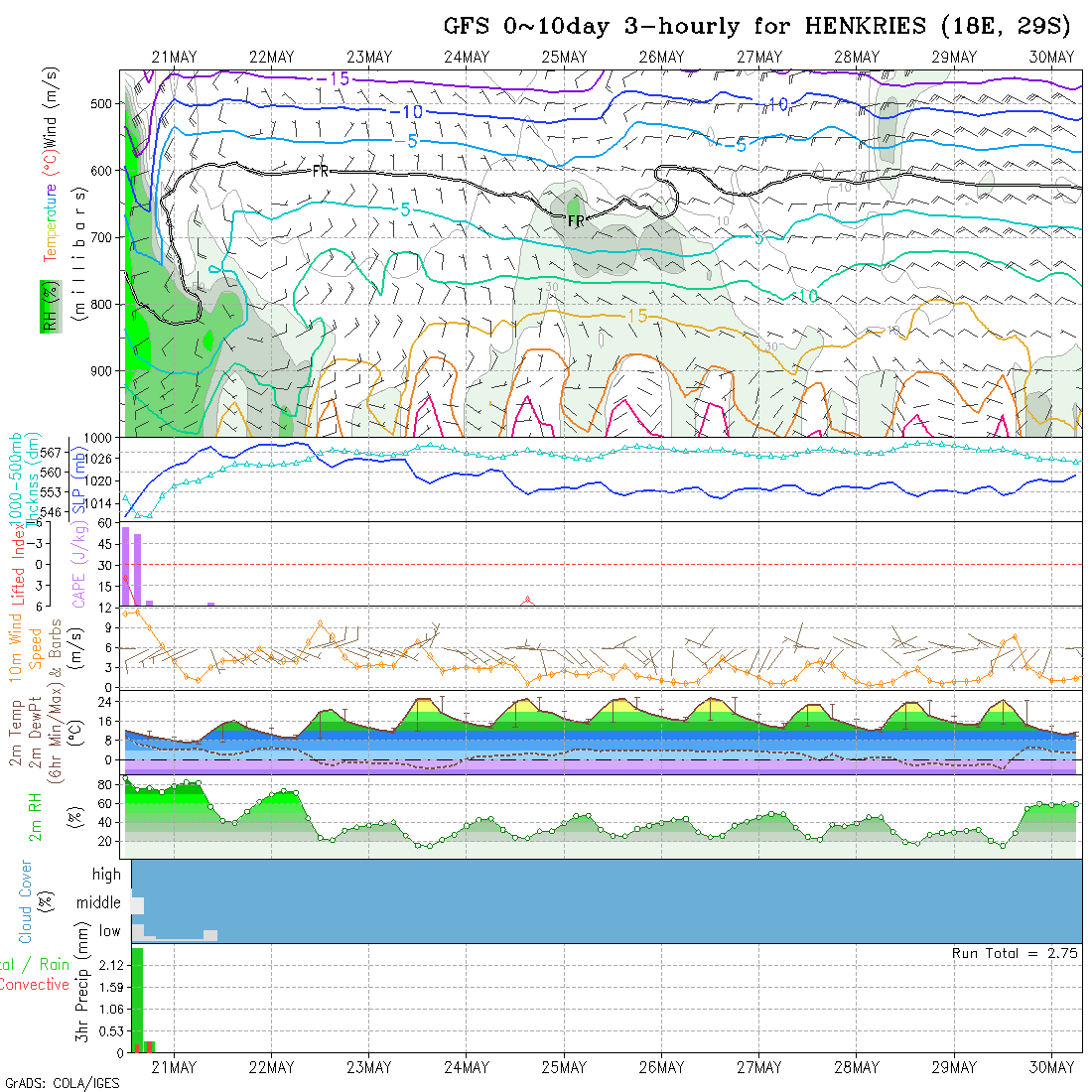Select the 'middle' cloud cover row label
The width and height of the screenshot is (1092, 1092).
tap(99, 902)
